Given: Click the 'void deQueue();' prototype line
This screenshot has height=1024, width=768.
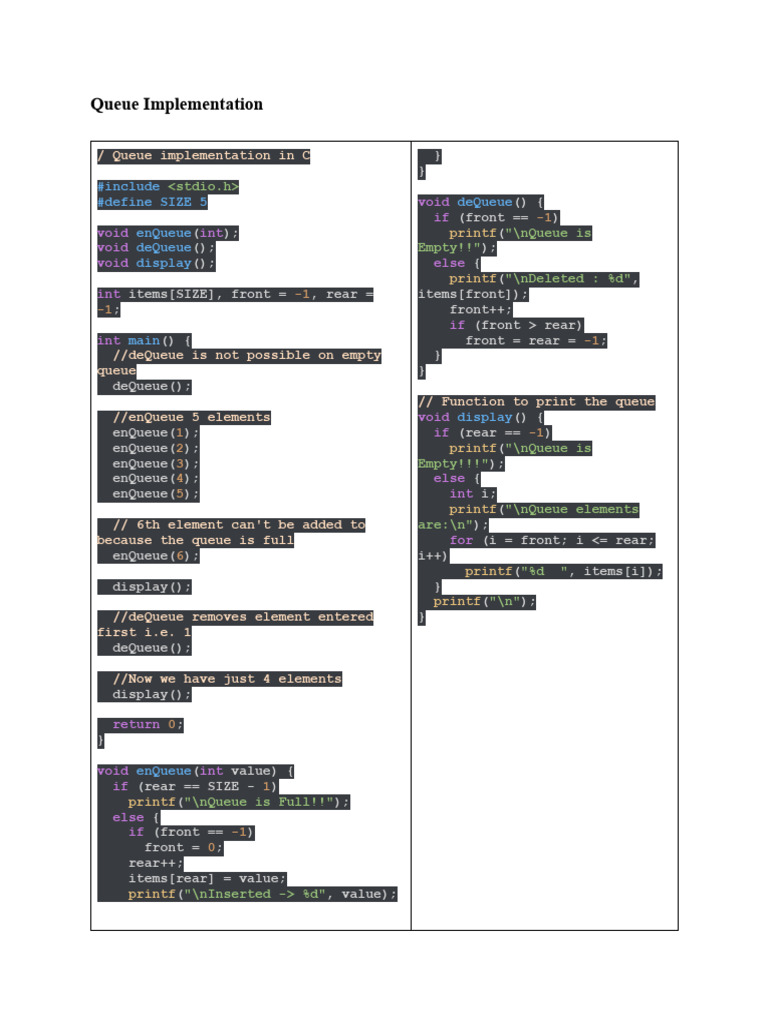Looking at the screenshot, I should tap(156, 248).
